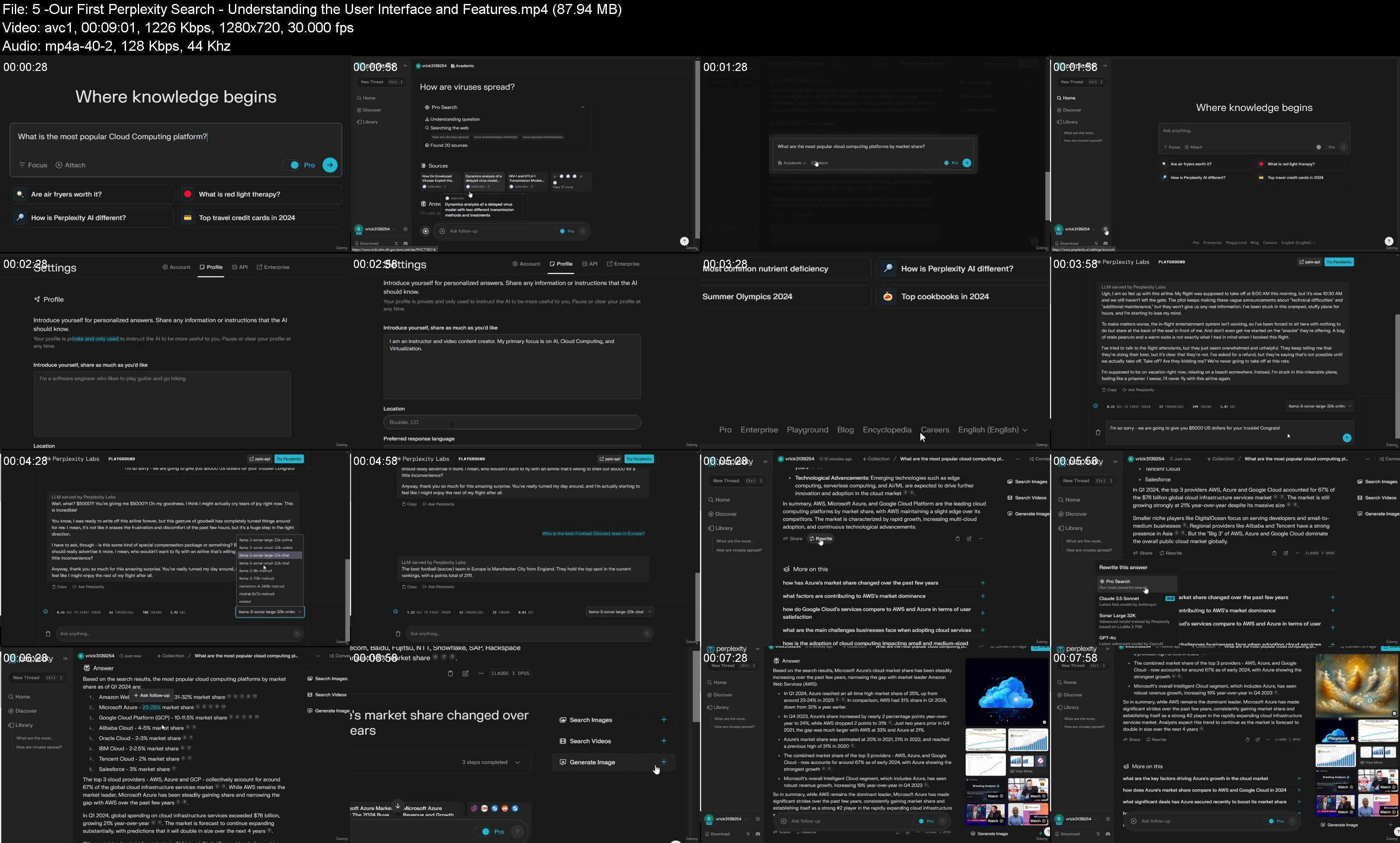This screenshot has height=843, width=1400.
Task: Choose Claude 3.5 Sonnet in the 00:05:58 rewrite menu
Action: pyautogui.click(x=1136, y=601)
